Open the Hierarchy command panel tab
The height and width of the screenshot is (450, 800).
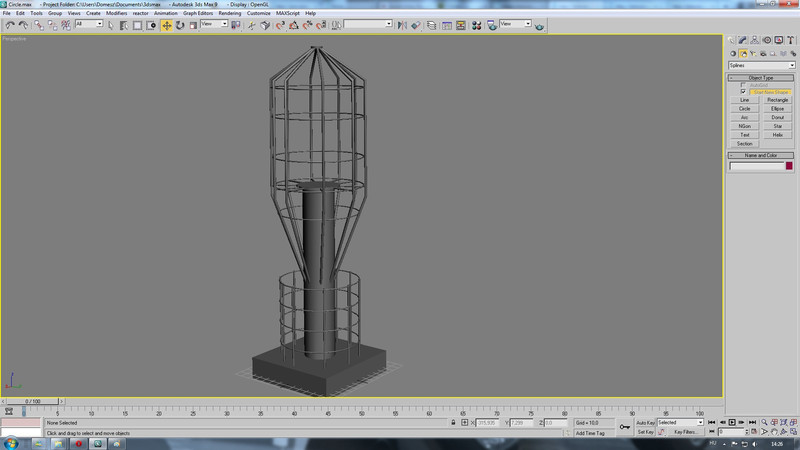pyautogui.click(x=754, y=39)
